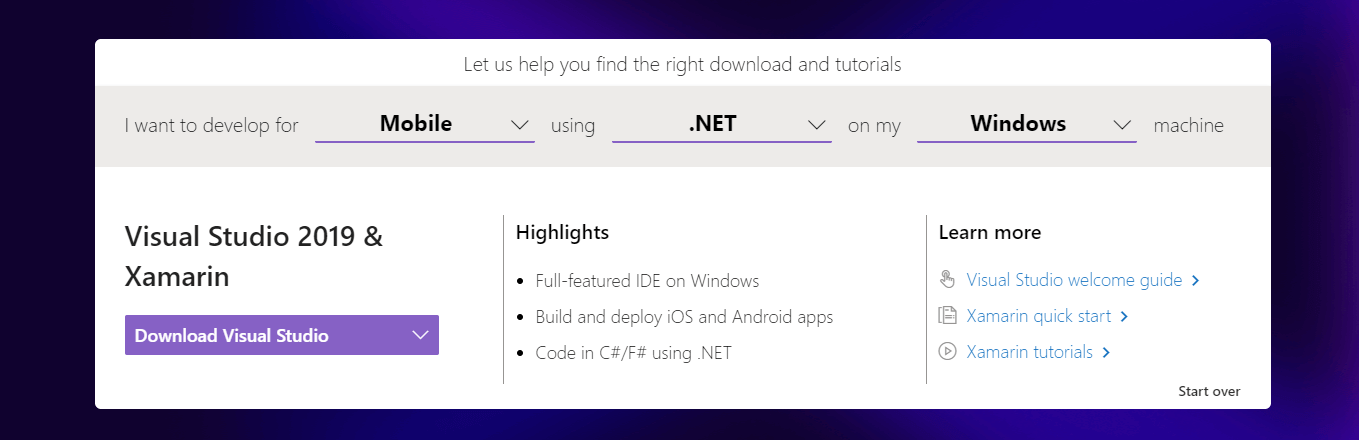1359x440 pixels.
Task: Click the chevron next to Windows
Action: pos(1122,125)
